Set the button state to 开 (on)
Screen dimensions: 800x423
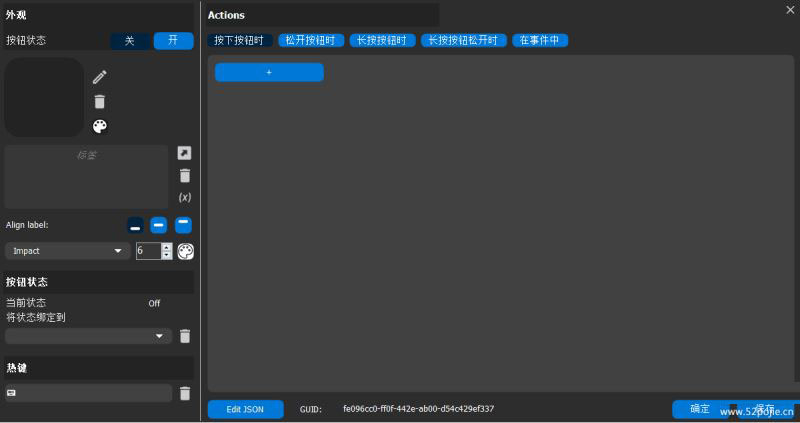[173, 41]
